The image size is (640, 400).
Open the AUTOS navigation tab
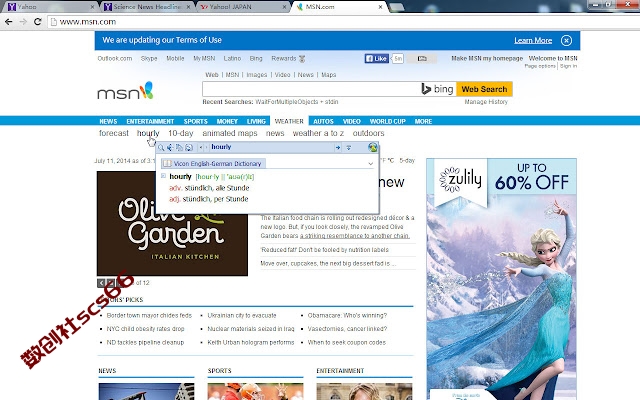(x=323, y=121)
